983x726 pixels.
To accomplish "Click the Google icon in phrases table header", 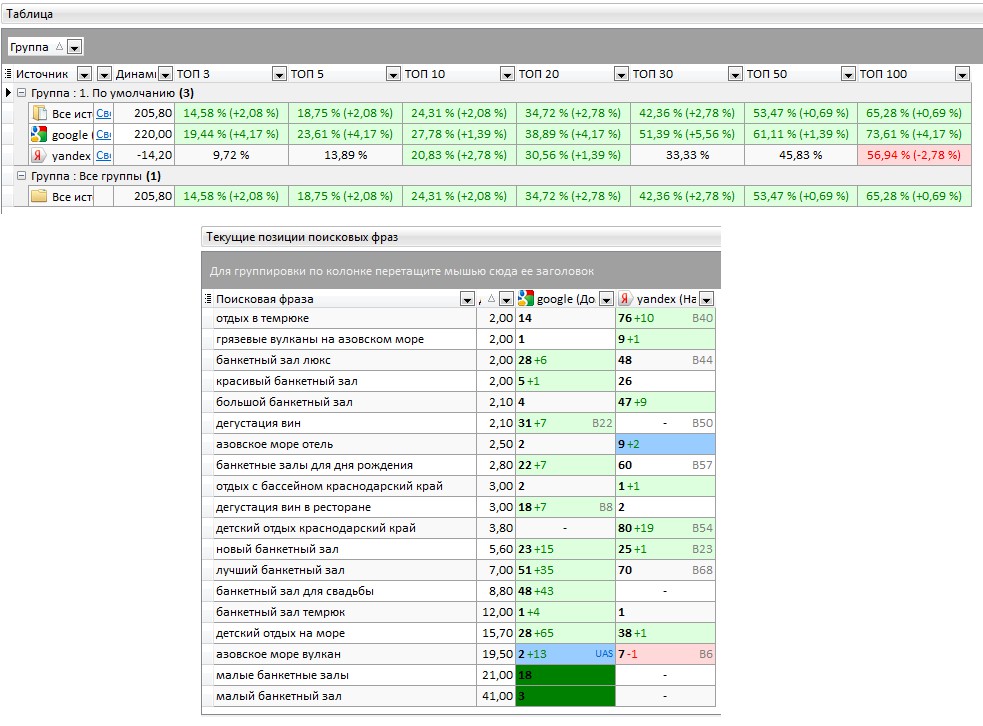I will (525, 298).
